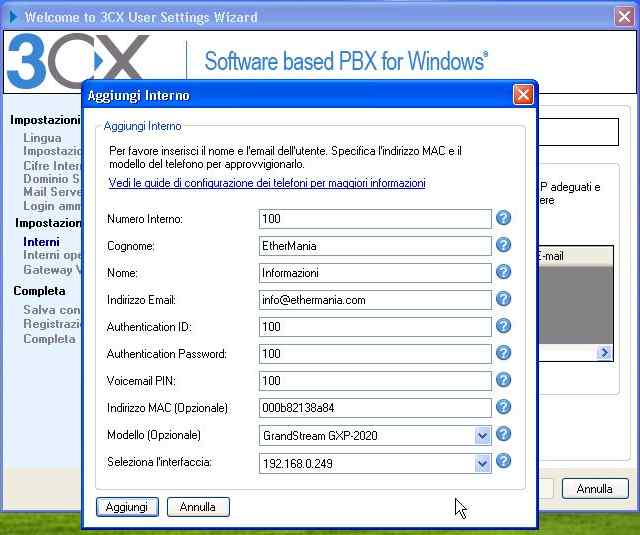Image resolution: width=640 pixels, height=535 pixels.
Task: Select Login amm... step in wizard sidebar
Action: 52,206
